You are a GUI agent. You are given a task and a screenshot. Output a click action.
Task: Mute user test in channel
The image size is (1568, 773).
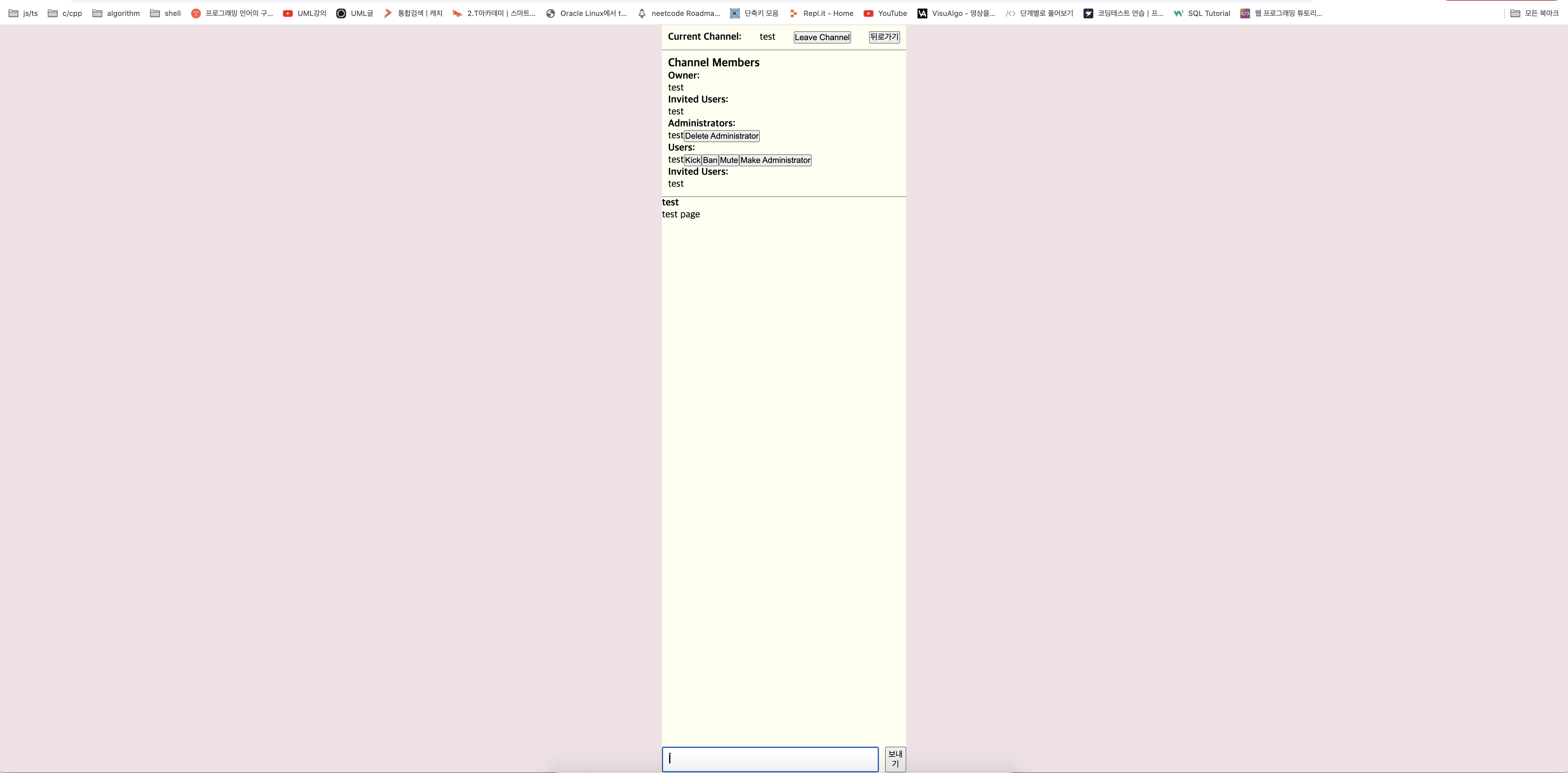pyautogui.click(x=729, y=160)
